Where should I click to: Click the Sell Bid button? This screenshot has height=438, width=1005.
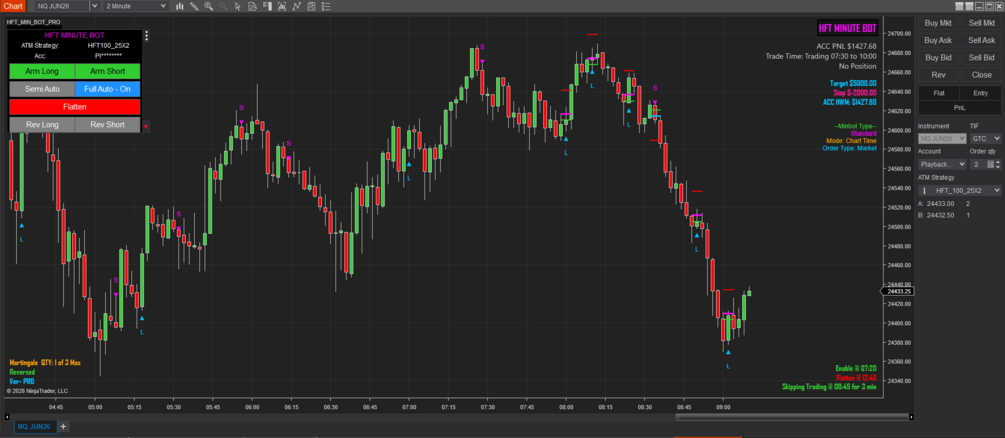pyautogui.click(x=981, y=58)
